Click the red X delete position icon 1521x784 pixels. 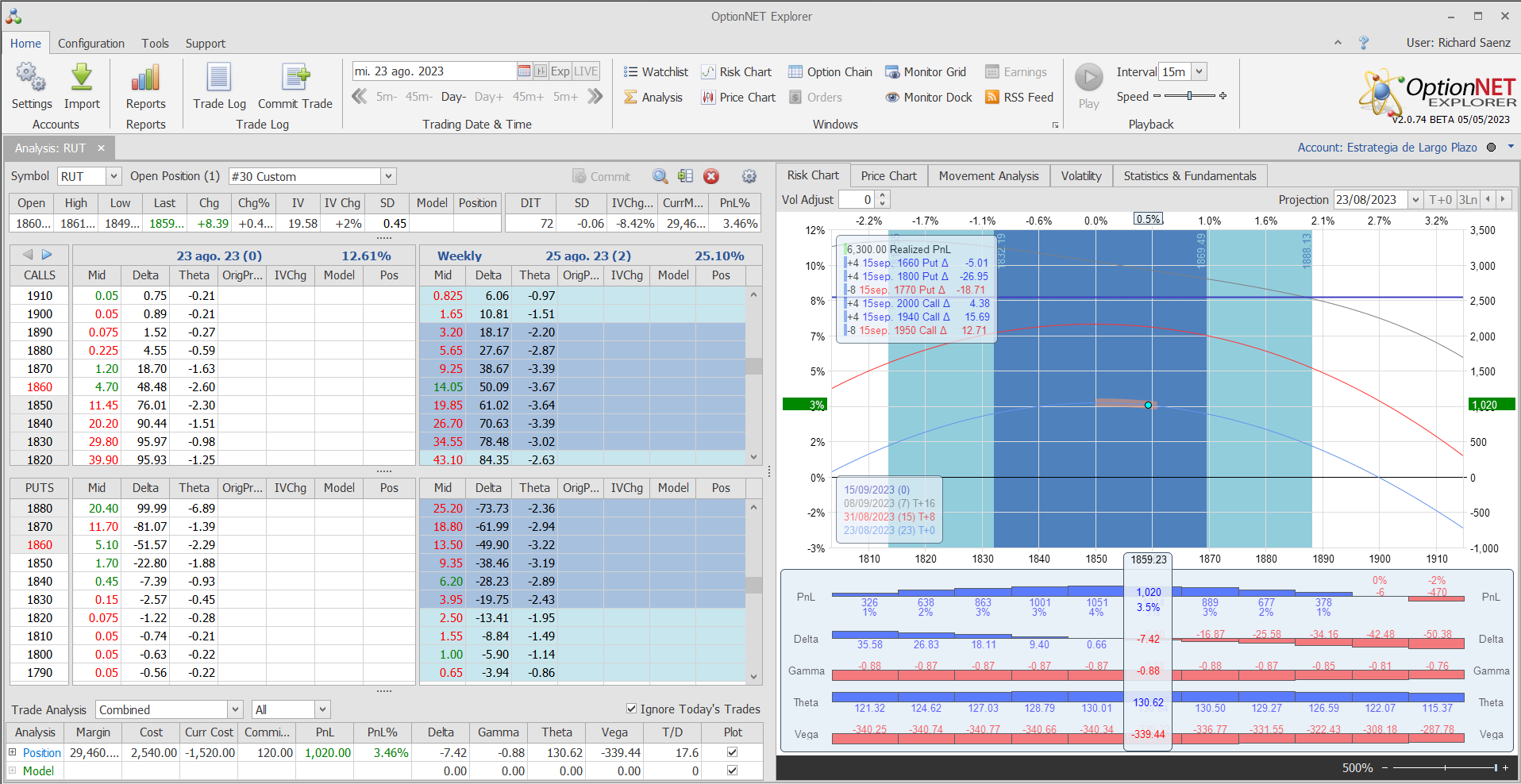click(711, 176)
